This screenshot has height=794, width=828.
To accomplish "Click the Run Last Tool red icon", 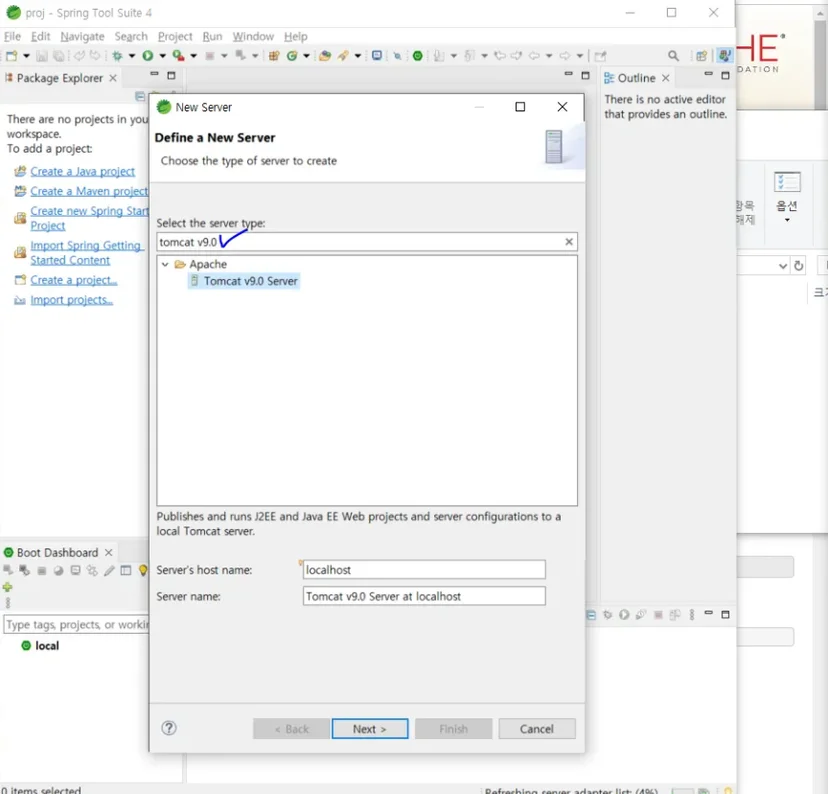I will (x=178, y=55).
